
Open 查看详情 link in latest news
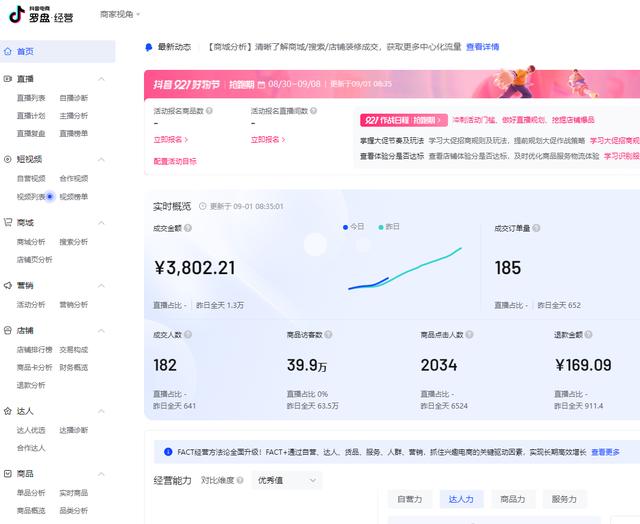coord(482,47)
